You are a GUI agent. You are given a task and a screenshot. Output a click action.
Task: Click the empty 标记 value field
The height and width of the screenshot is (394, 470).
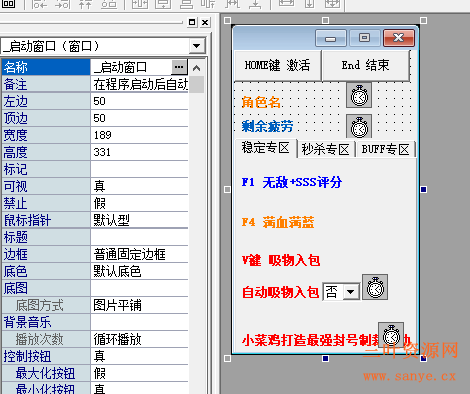pyautogui.click(x=139, y=169)
